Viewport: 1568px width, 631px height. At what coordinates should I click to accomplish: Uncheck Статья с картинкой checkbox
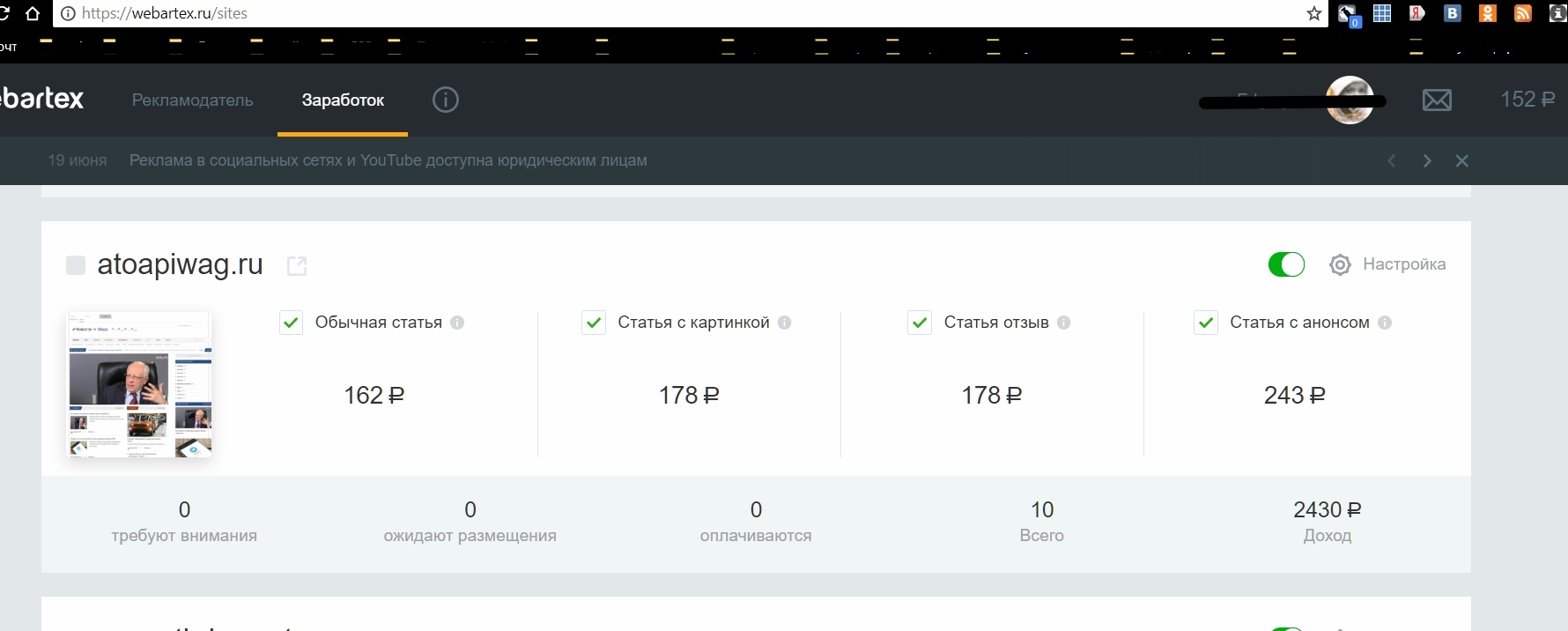pos(594,323)
